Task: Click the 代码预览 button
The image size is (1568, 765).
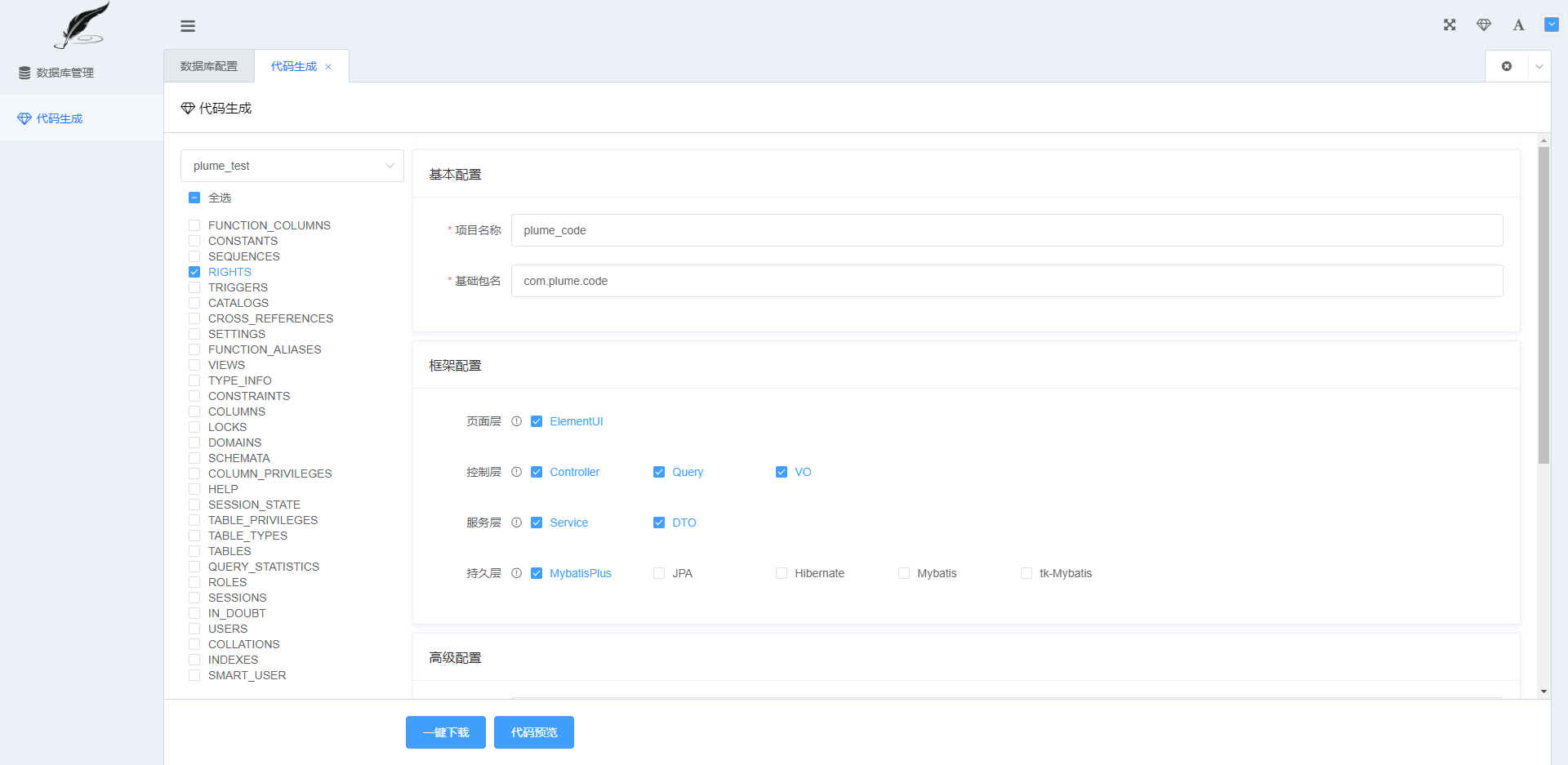Action: pyautogui.click(x=534, y=732)
